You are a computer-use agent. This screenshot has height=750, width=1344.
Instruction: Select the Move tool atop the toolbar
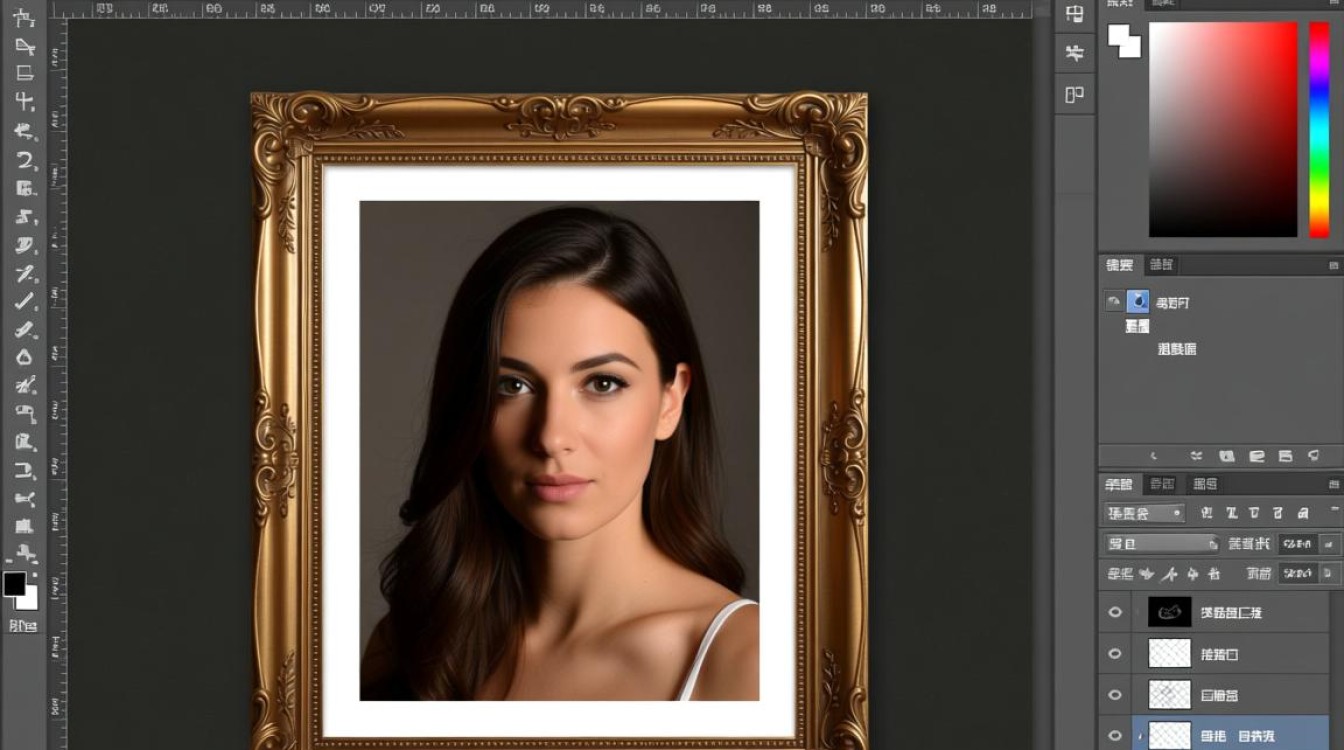pos(24,18)
